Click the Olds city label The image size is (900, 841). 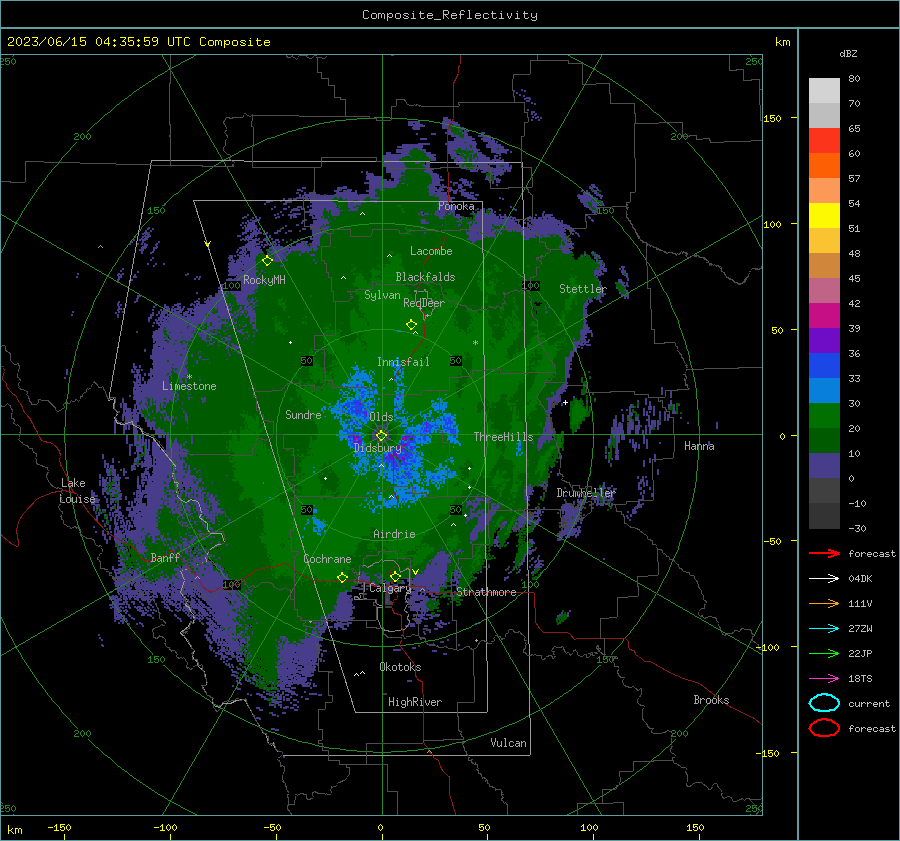(x=382, y=417)
